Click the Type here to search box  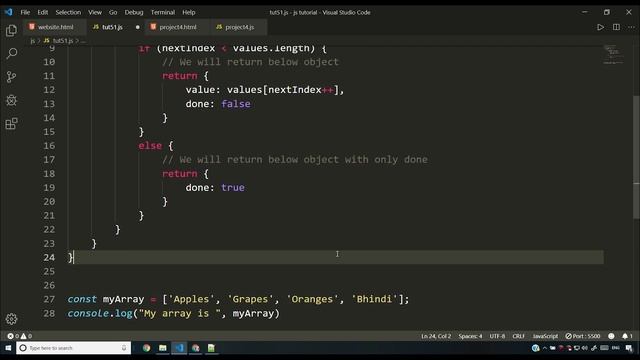click(x=73, y=348)
